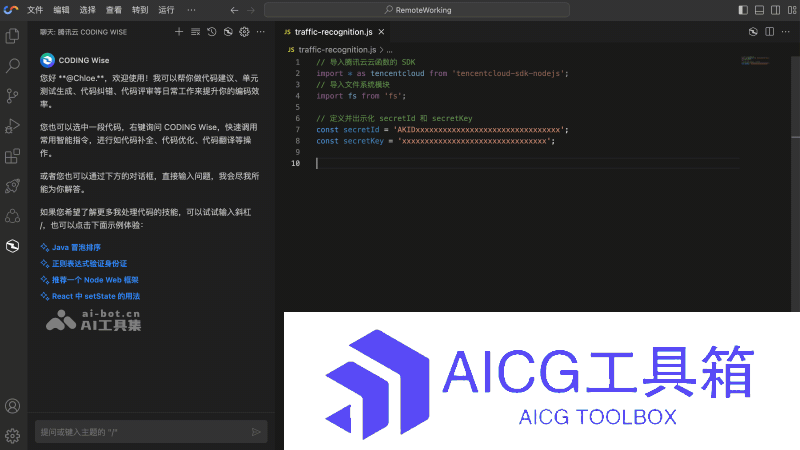Open the Extensions view
The image size is (800, 450).
[x=12, y=156]
